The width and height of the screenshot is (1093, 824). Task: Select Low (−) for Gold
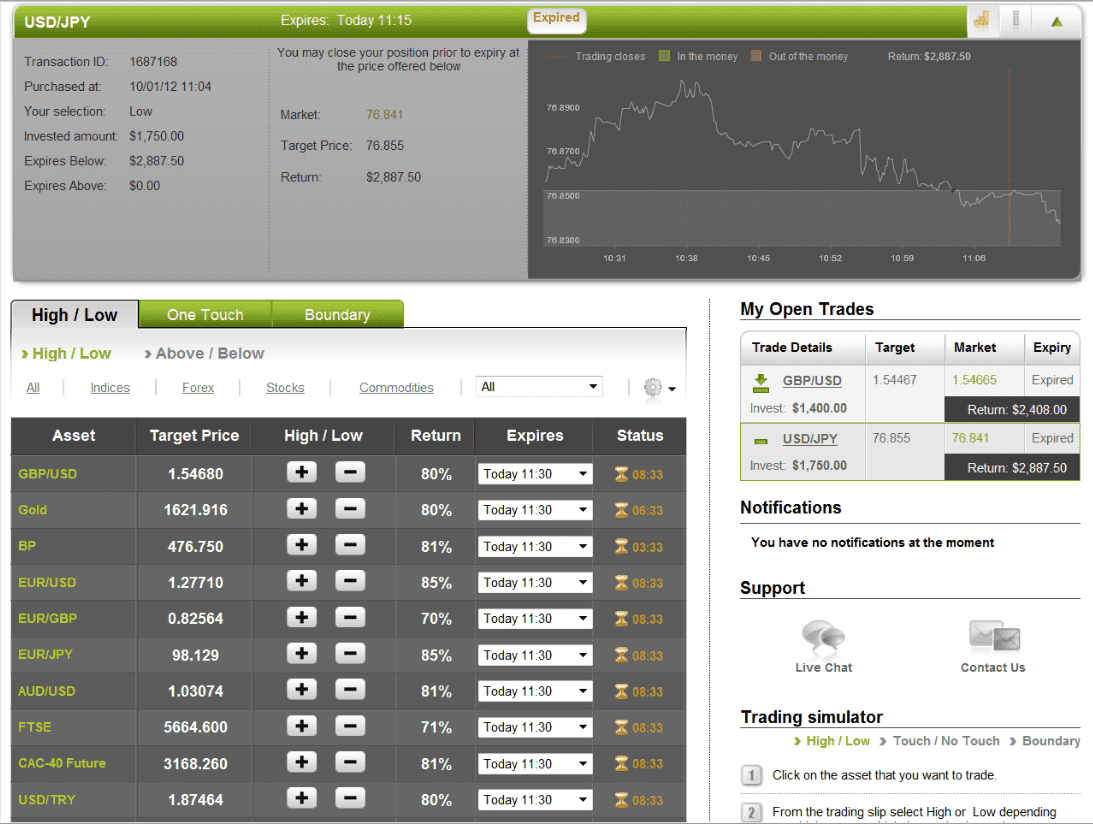348,509
